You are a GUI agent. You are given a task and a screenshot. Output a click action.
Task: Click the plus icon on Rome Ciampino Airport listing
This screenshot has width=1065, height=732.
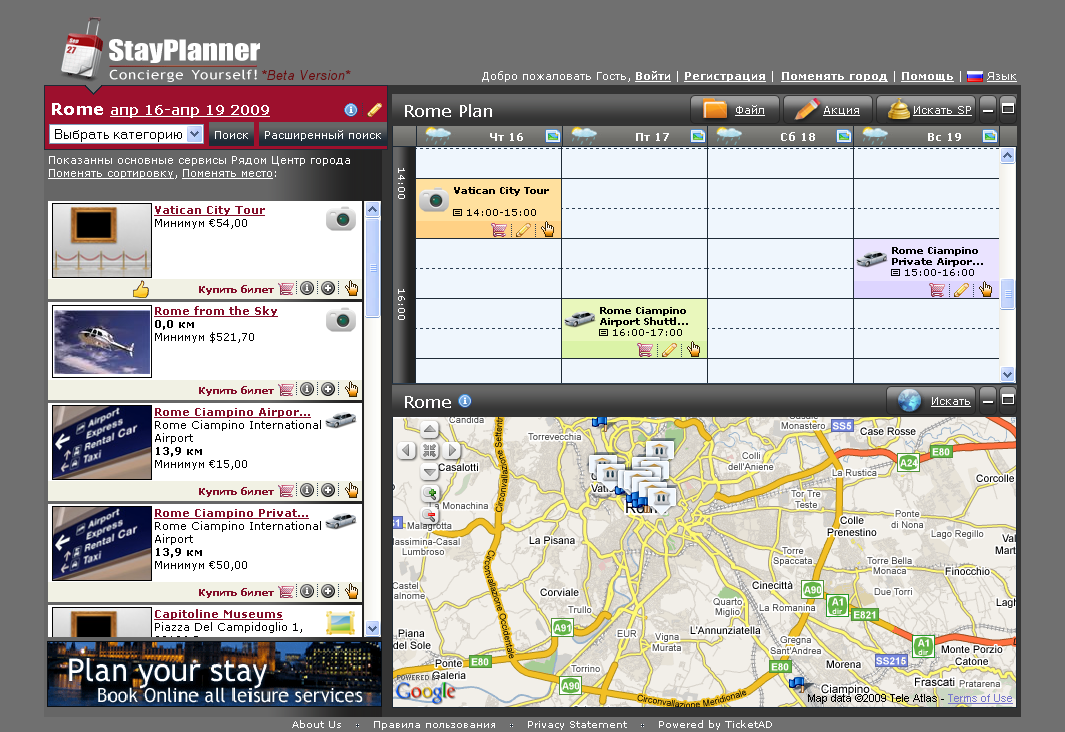click(328, 491)
